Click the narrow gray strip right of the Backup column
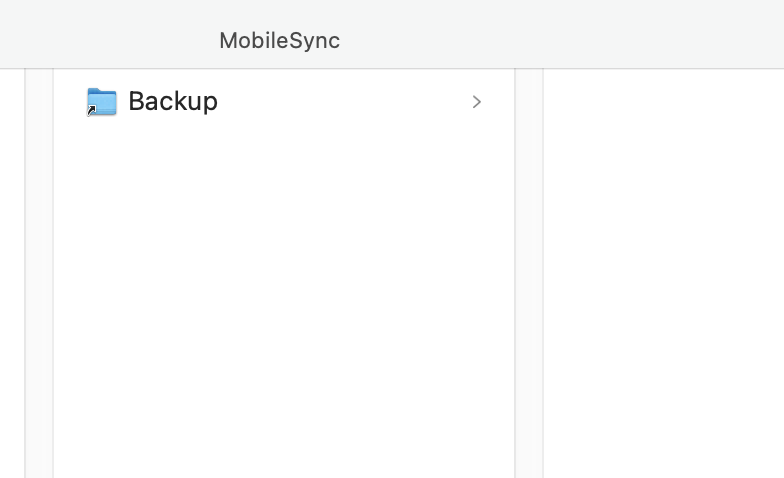 tap(529, 273)
